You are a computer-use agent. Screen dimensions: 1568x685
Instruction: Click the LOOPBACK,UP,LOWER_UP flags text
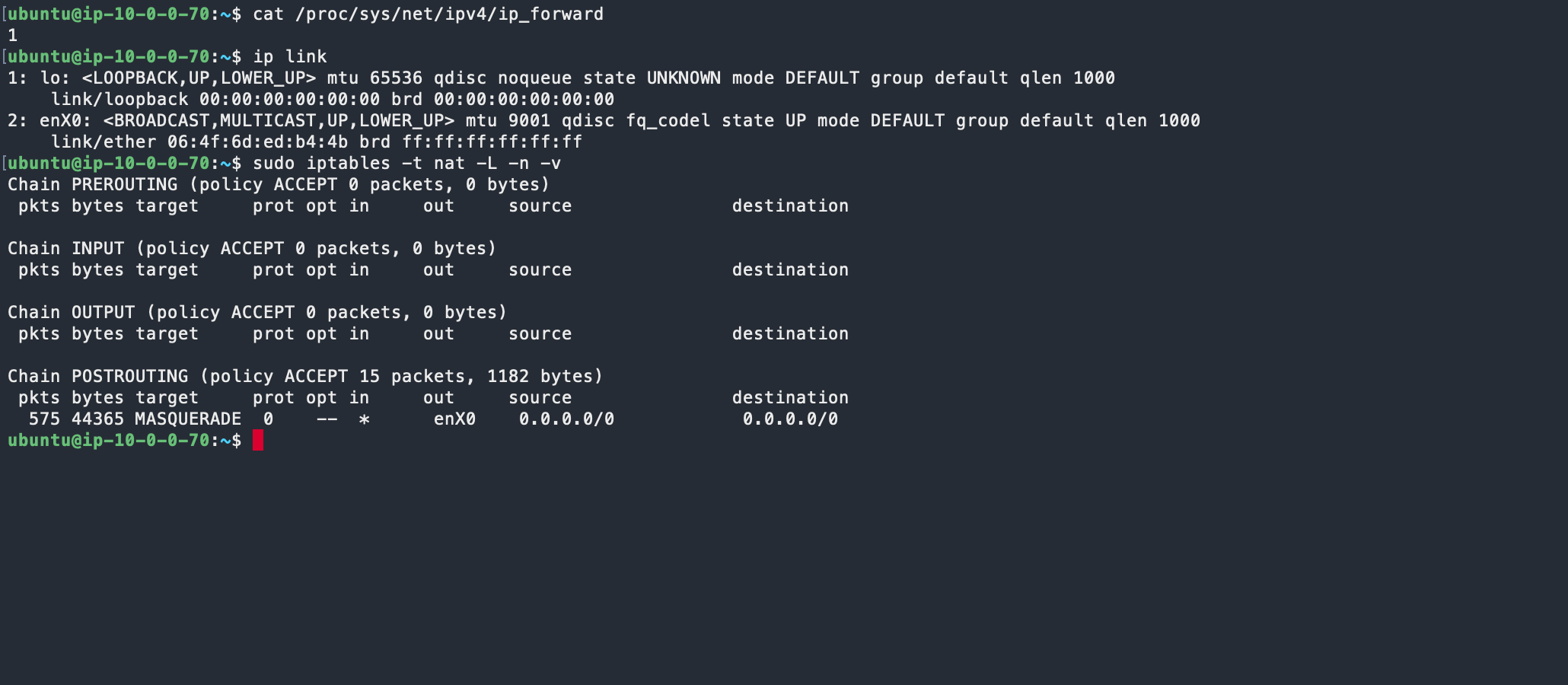pyautogui.click(x=199, y=78)
